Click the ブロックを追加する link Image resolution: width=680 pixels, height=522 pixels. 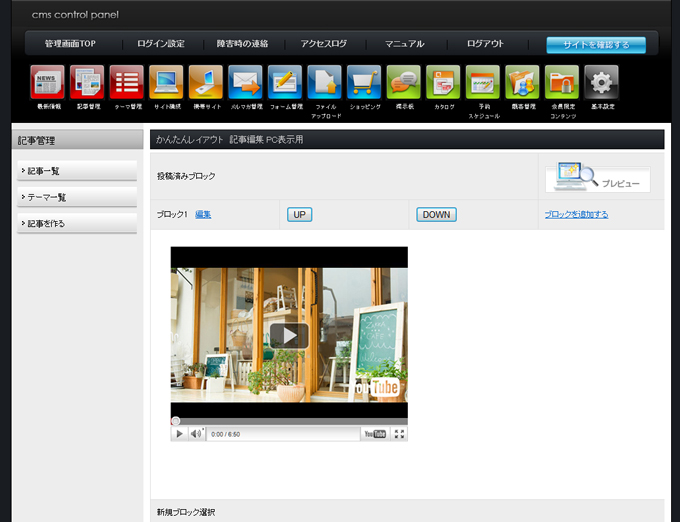576,214
